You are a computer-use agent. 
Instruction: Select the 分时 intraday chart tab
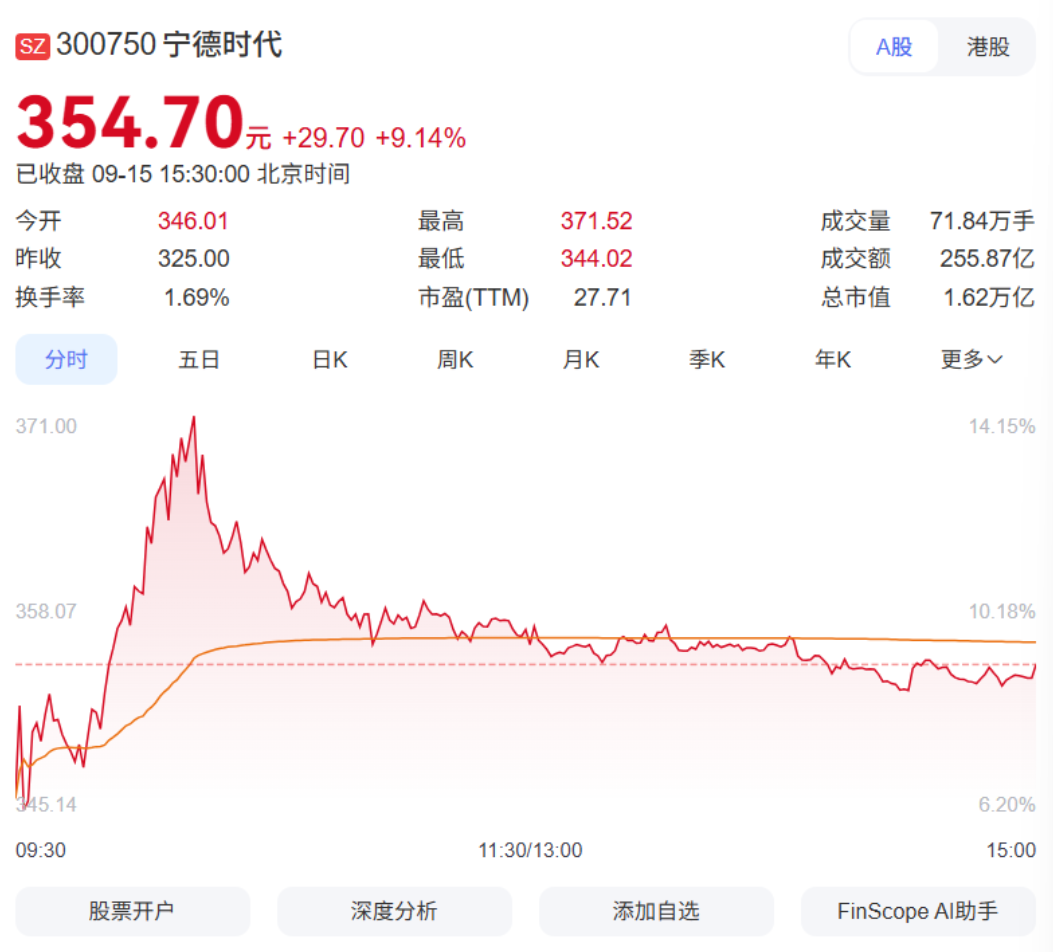[x=66, y=360]
